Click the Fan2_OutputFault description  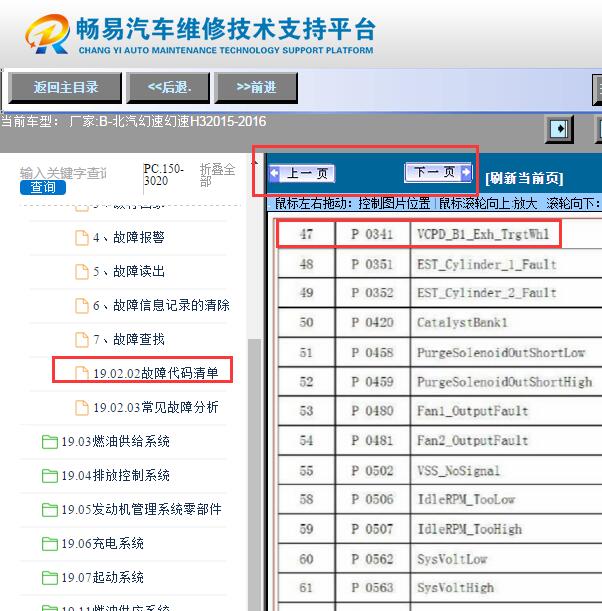coord(473,441)
